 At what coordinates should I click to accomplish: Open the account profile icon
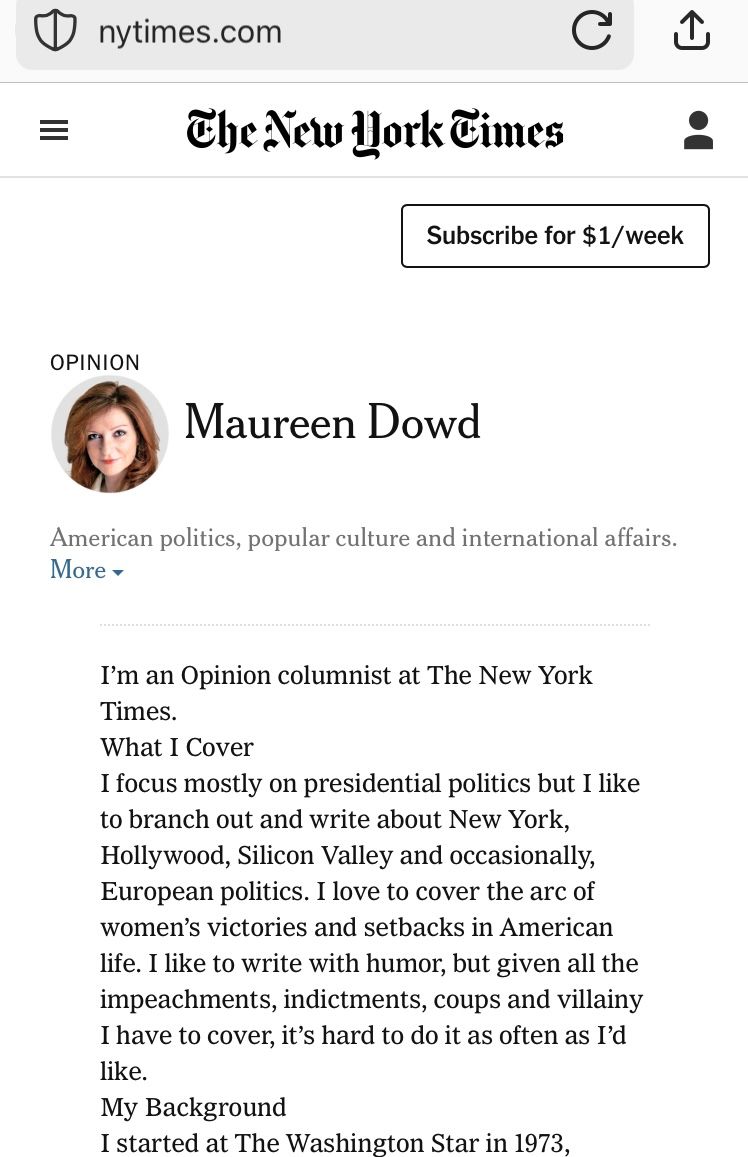(x=698, y=131)
